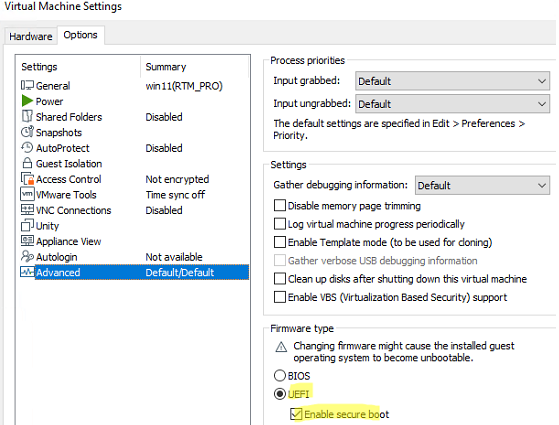Select the Advanced row

(134, 272)
